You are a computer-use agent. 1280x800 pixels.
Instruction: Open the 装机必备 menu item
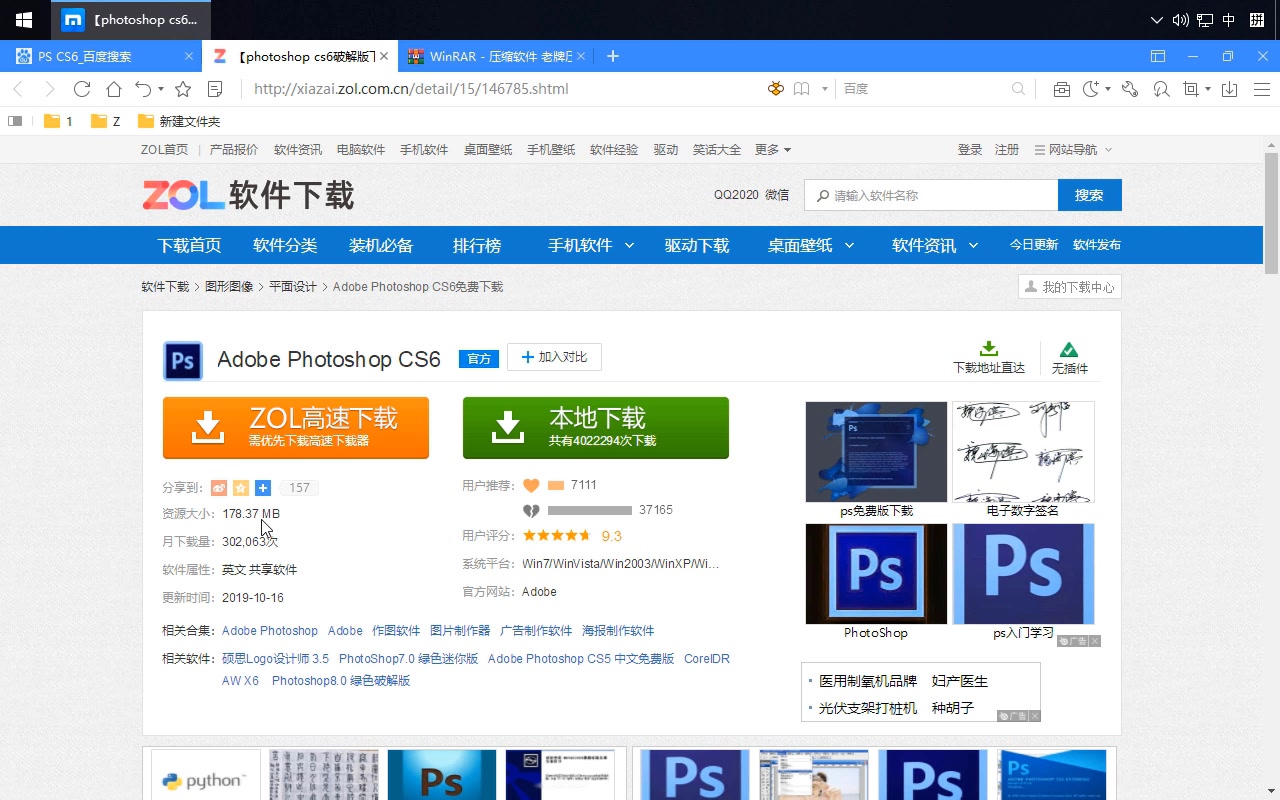click(381, 245)
